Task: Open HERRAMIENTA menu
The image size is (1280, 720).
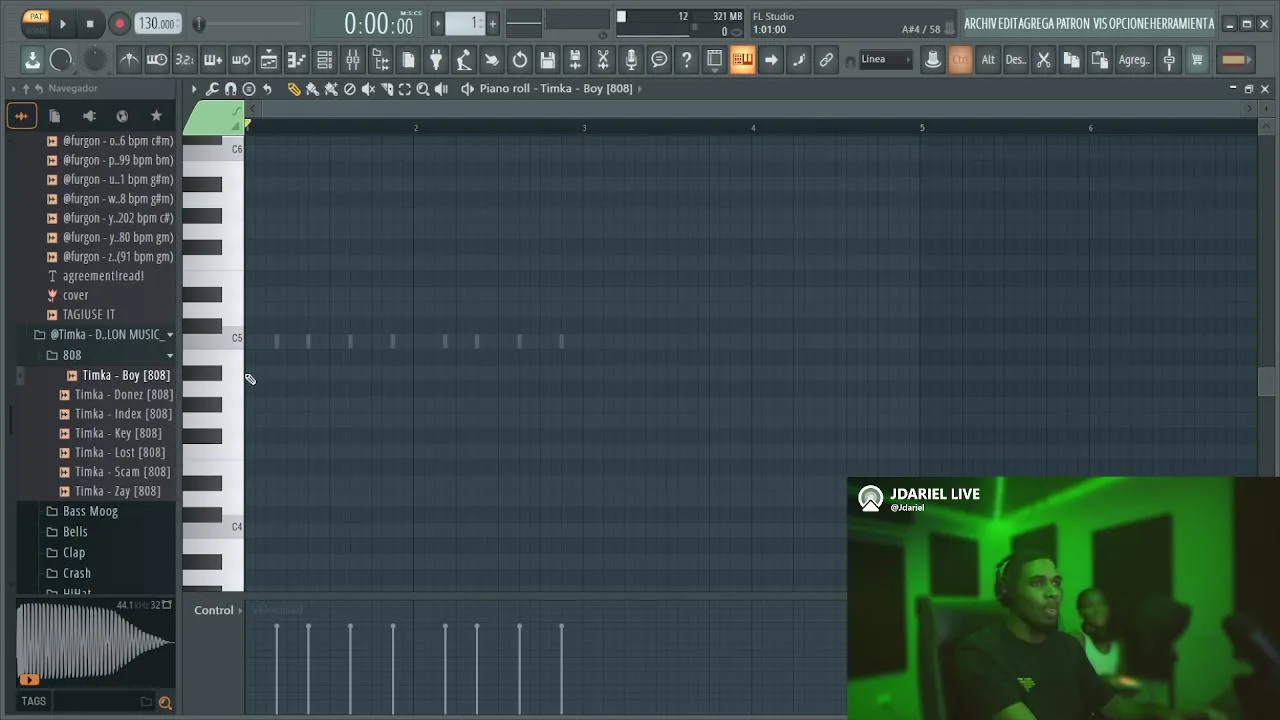Action: pos(1182,23)
